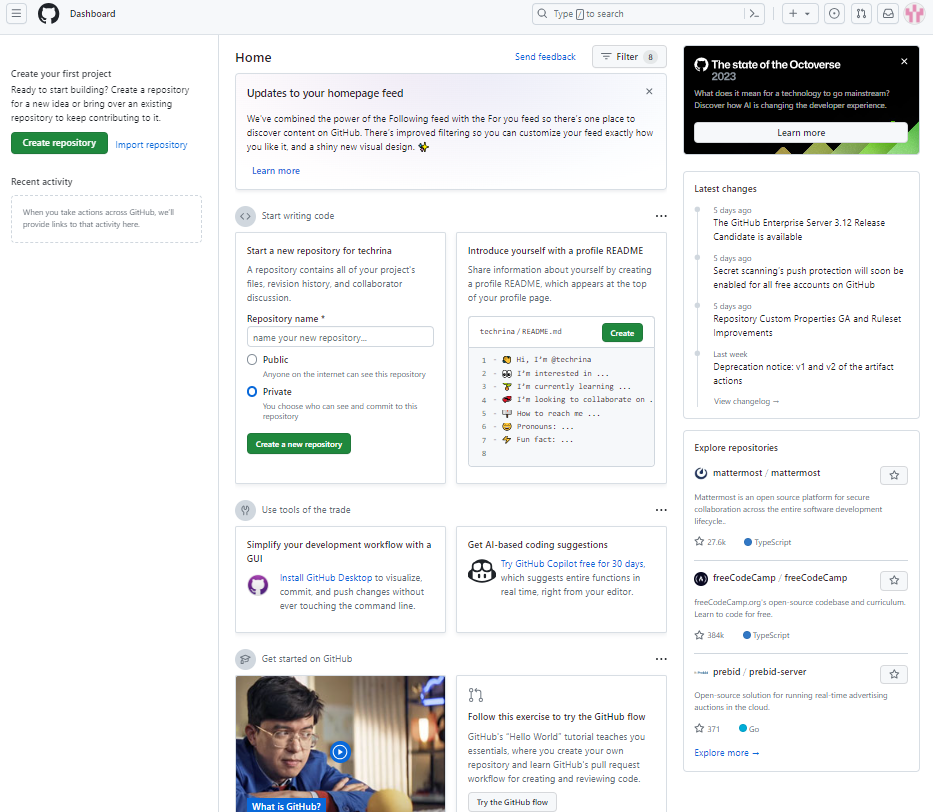933x812 pixels.
Task: Open the Install GitHub Desktop link
Action: pyautogui.click(x=325, y=578)
